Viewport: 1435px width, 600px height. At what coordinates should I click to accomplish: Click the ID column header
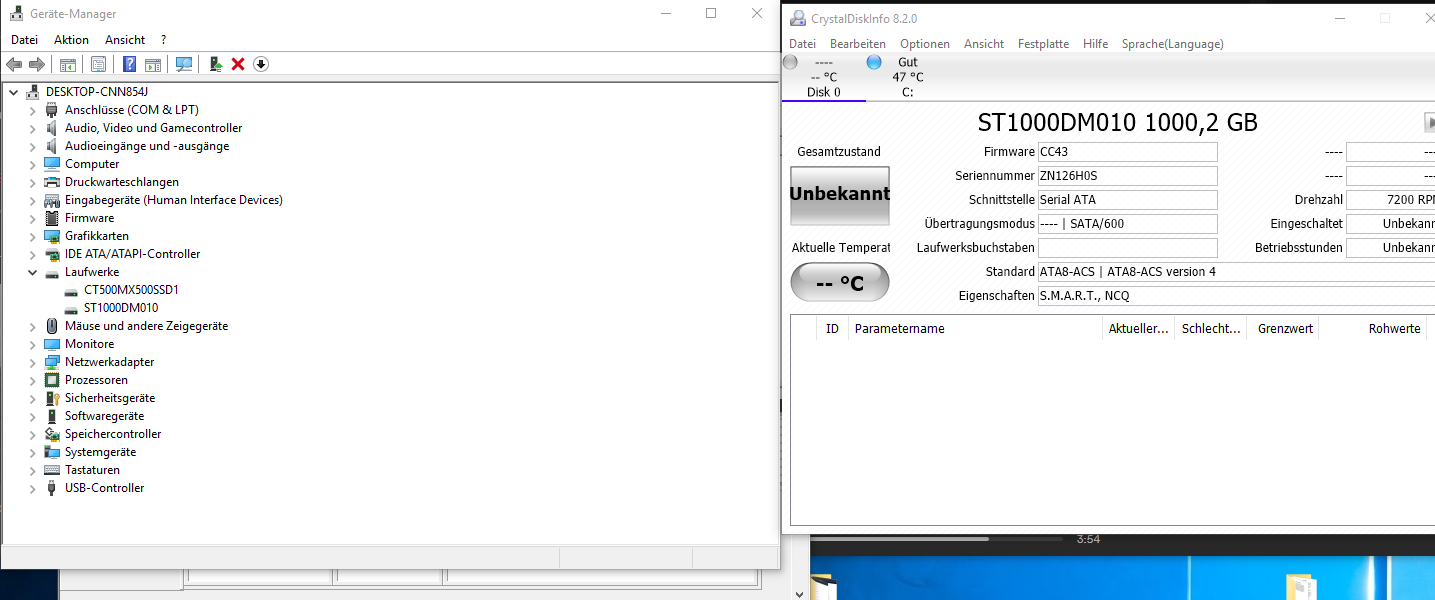[x=832, y=328]
